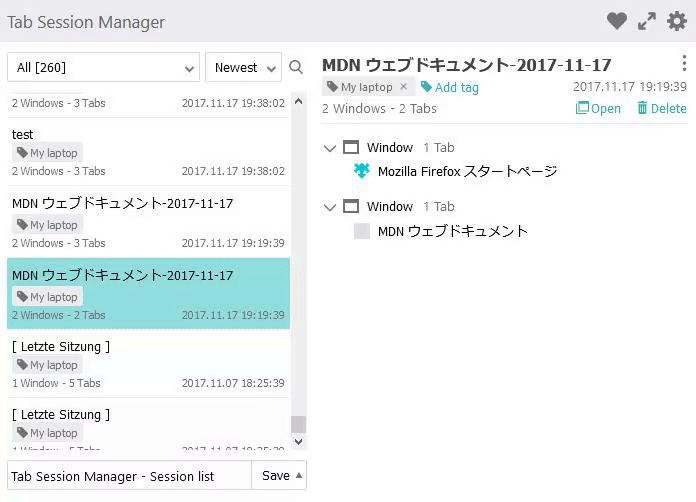This screenshot has height=502, width=696.
Task: Click the scrollbar up arrow of session list
Action: [298, 101]
